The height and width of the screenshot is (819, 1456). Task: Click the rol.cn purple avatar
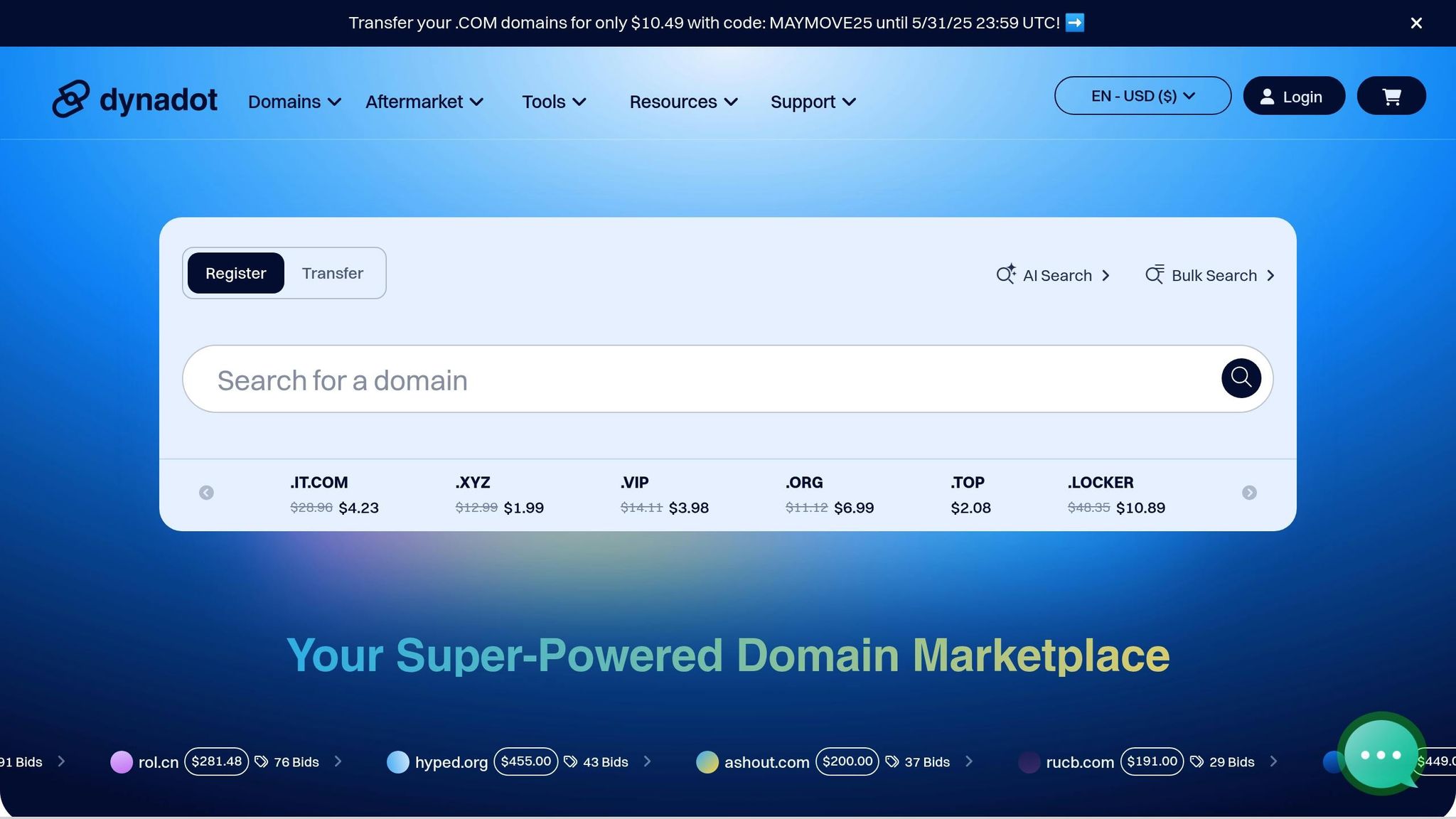pos(122,762)
